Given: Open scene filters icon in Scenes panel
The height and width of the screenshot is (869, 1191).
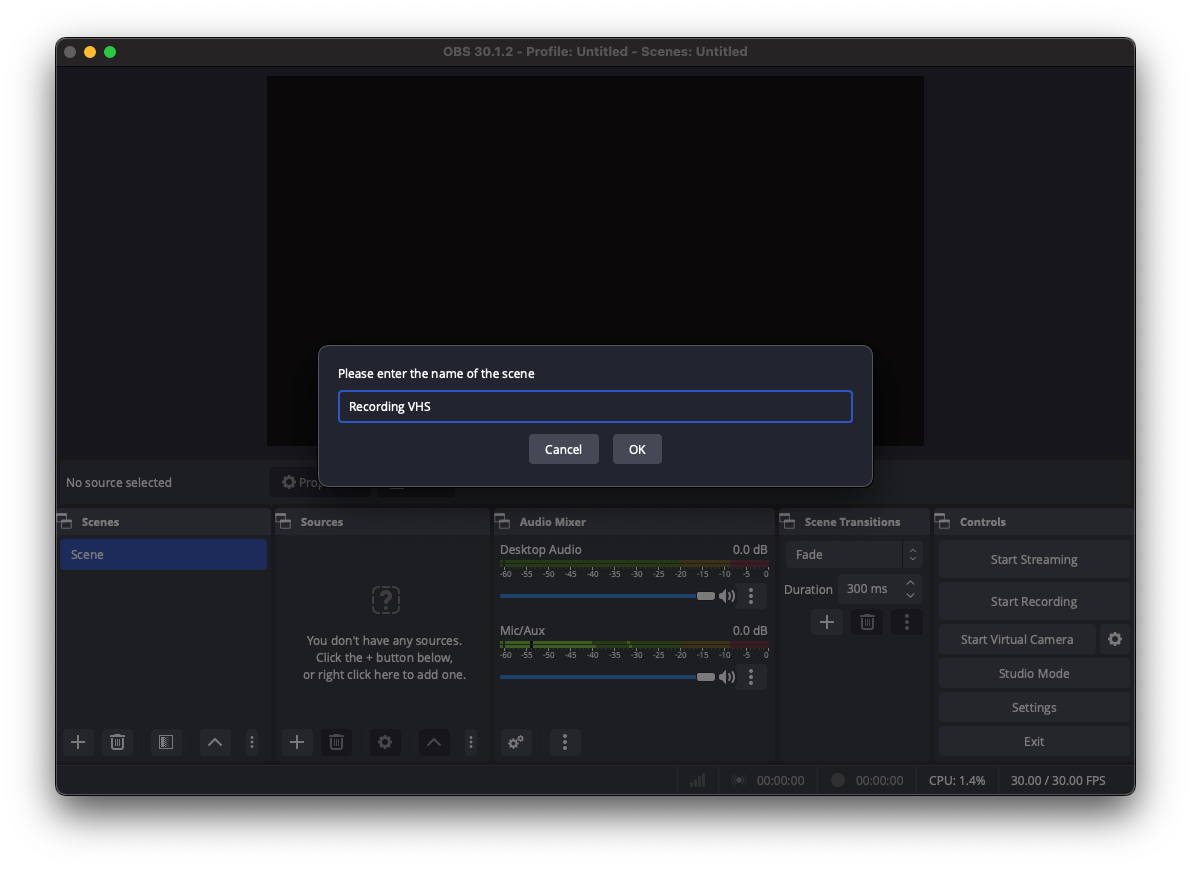Looking at the screenshot, I should pyautogui.click(x=166, y=742).
